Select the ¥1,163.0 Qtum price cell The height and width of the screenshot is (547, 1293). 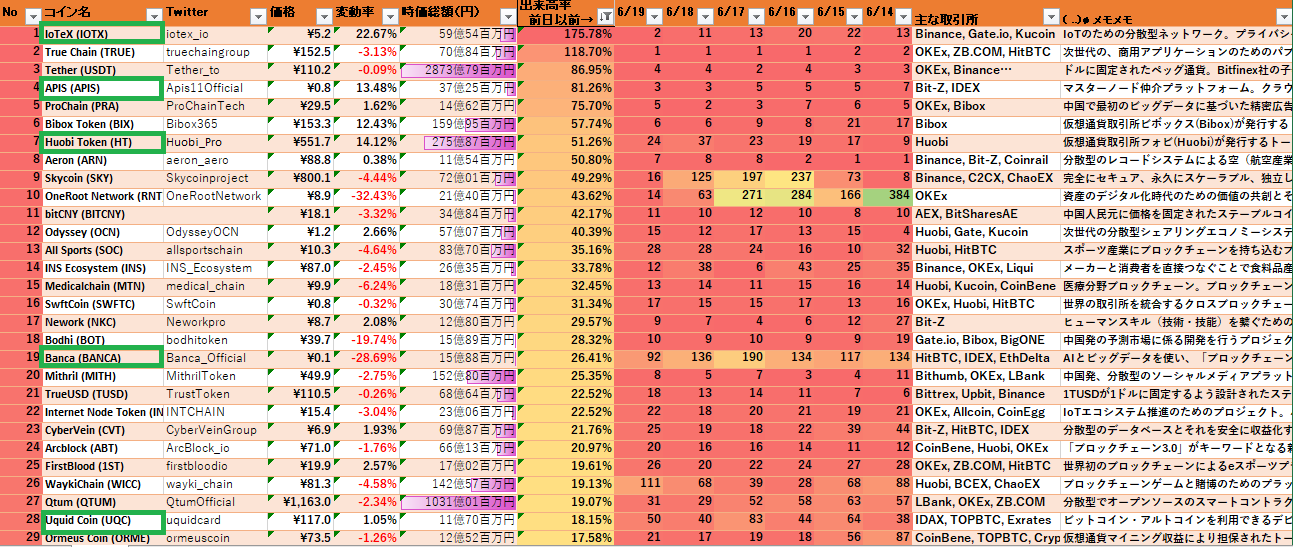pyautogui.click(x=303, y=502)
